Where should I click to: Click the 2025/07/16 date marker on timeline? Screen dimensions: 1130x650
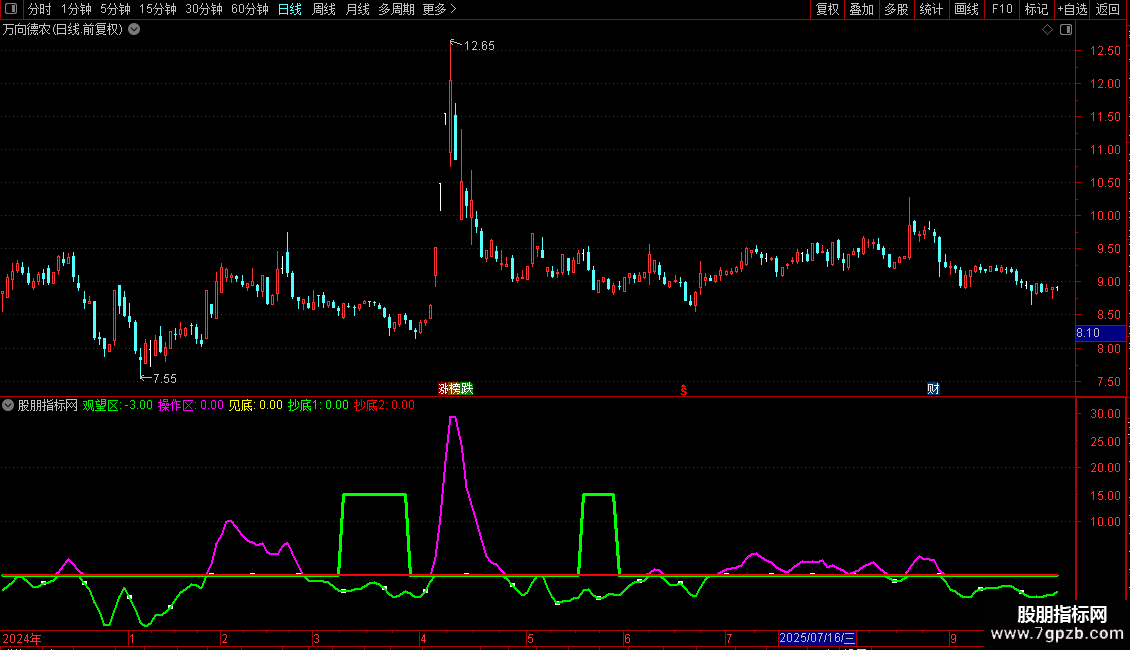tap(817, 638)
